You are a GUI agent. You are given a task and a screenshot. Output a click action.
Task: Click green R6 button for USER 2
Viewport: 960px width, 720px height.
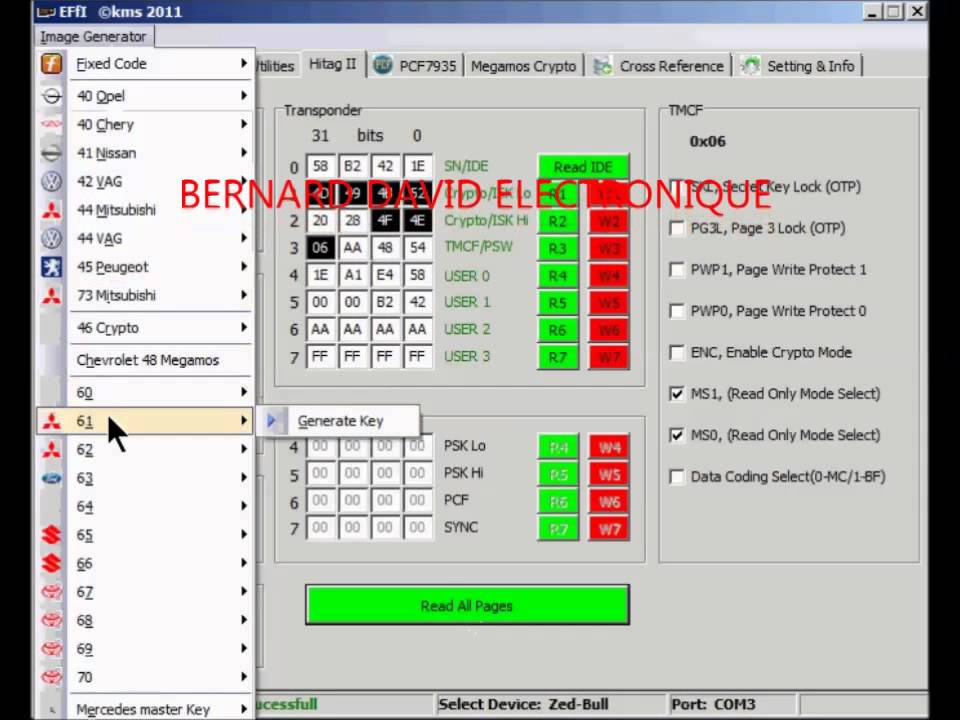(x=557, y=331)
